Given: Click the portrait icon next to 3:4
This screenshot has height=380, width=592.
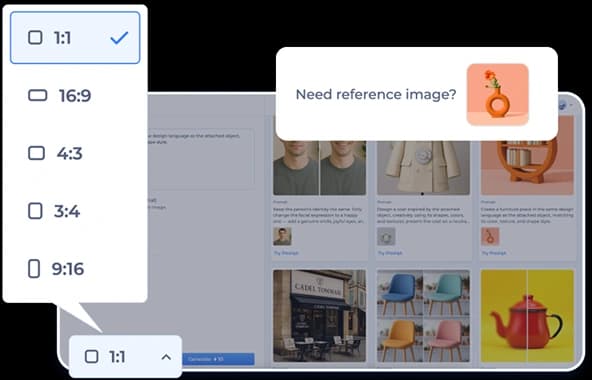Looking at the screenshot, I should coord(35,211).
